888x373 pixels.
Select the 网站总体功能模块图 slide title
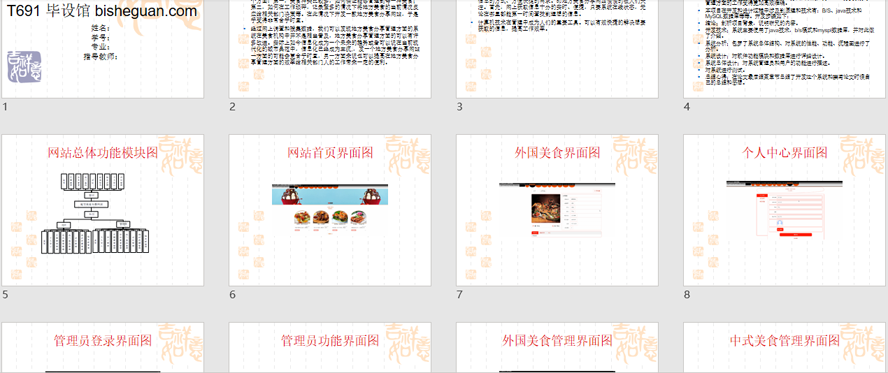[x=103, y=153]
